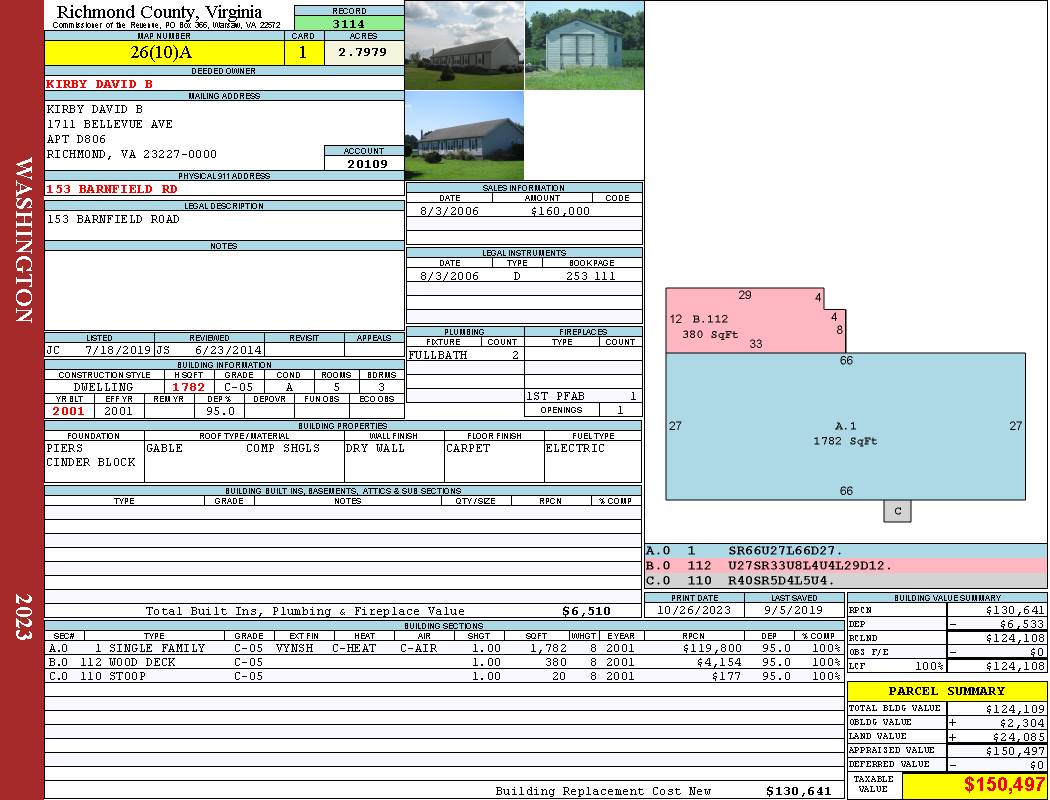The image size is (1050, 800).
Task: Select LAND VALUE $24,085
Action: click(x=1019, y=737)
